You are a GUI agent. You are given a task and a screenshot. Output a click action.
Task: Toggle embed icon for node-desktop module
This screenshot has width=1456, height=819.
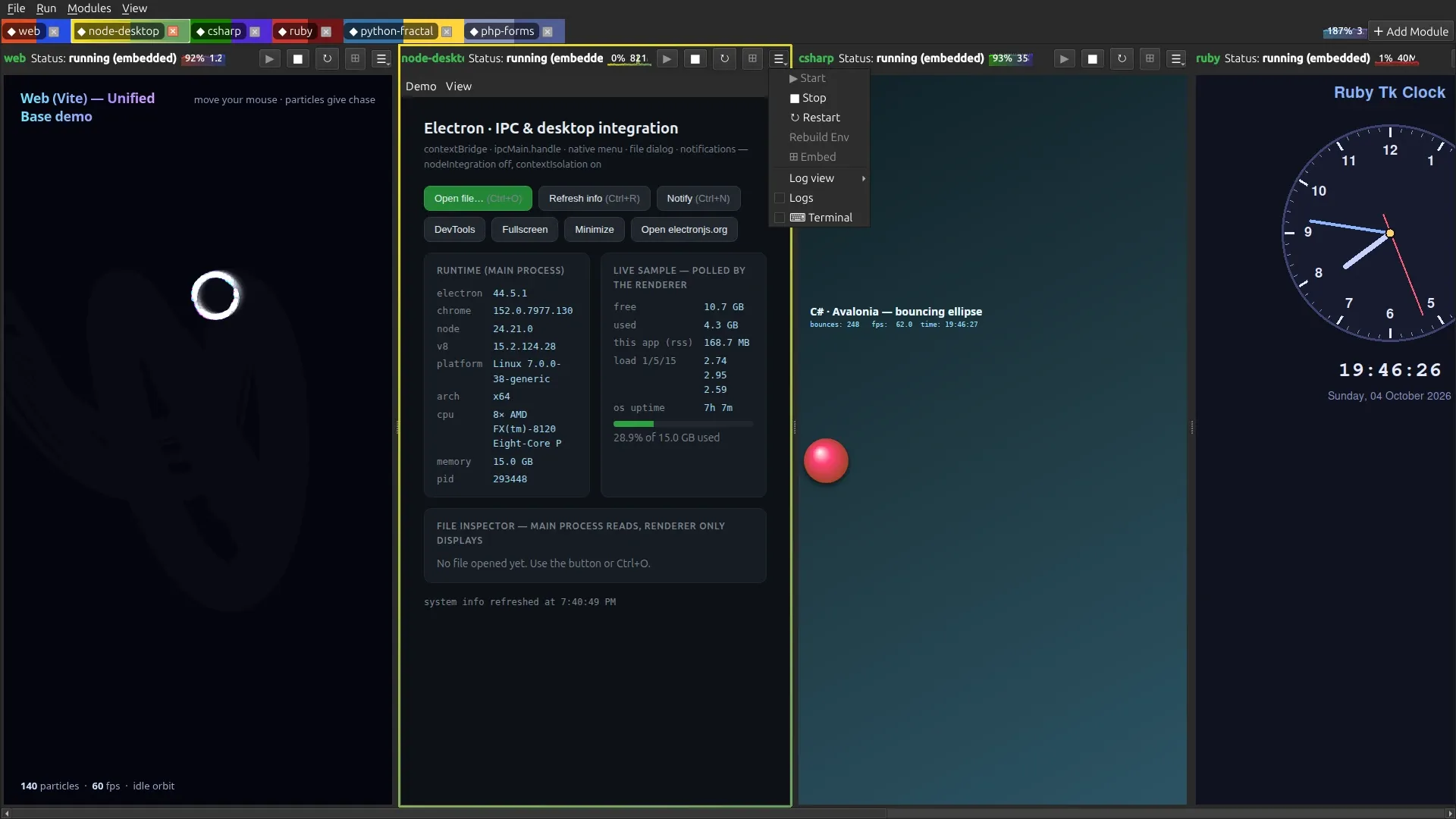752,58
